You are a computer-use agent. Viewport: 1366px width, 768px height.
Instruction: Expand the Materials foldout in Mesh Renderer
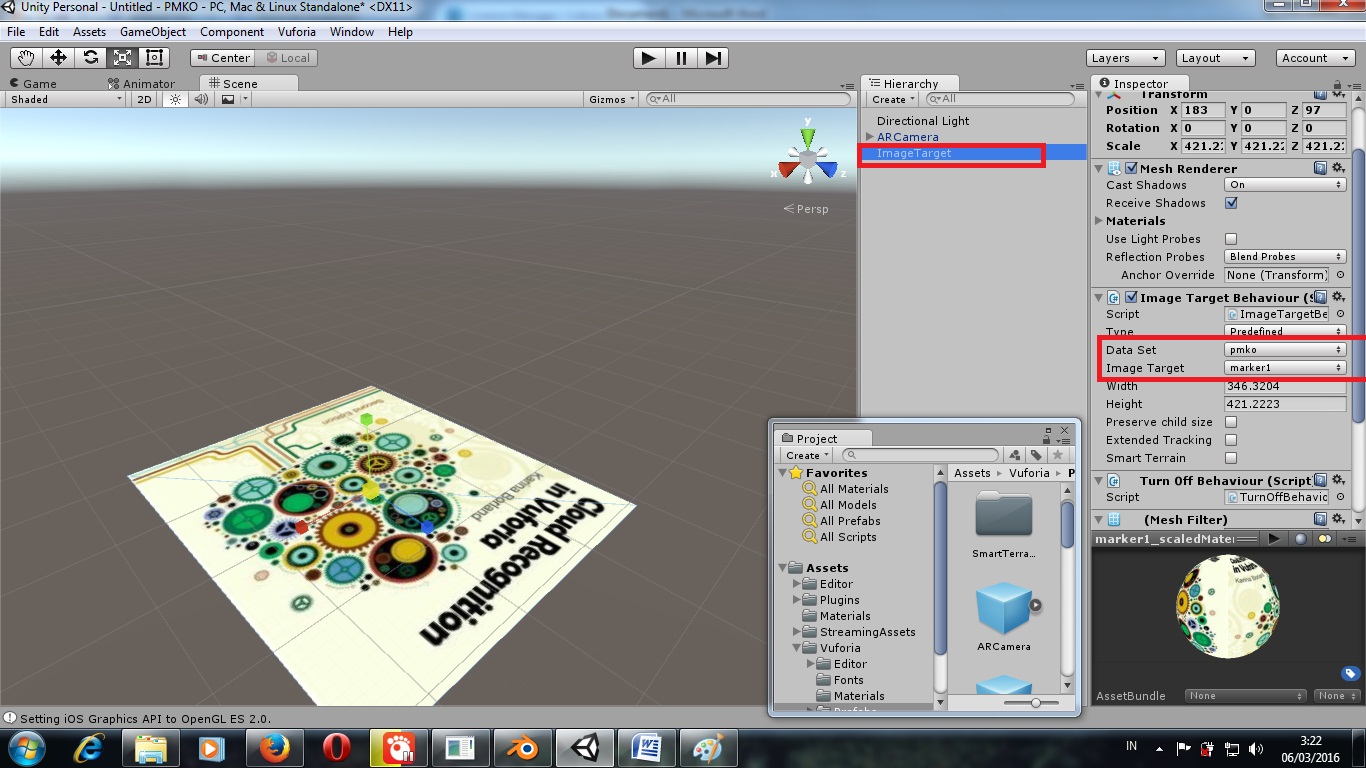(1100, 221)
